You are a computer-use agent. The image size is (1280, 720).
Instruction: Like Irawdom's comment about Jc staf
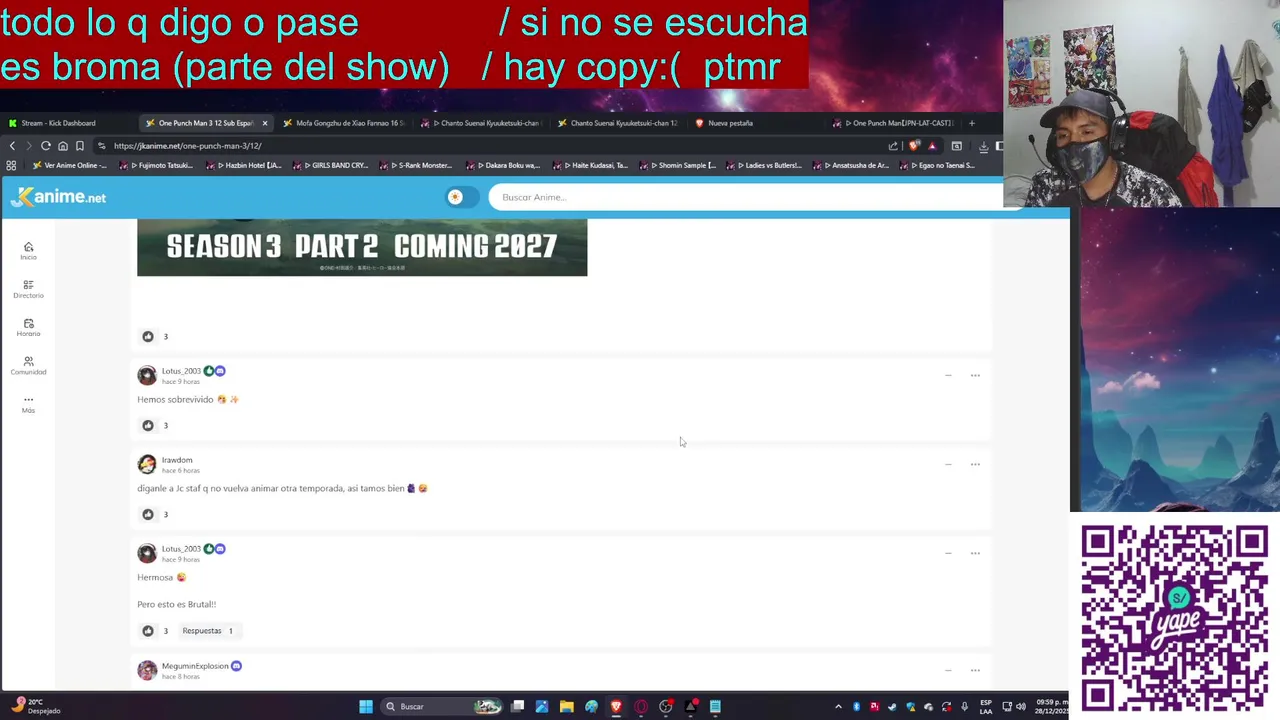coord(148,514)
